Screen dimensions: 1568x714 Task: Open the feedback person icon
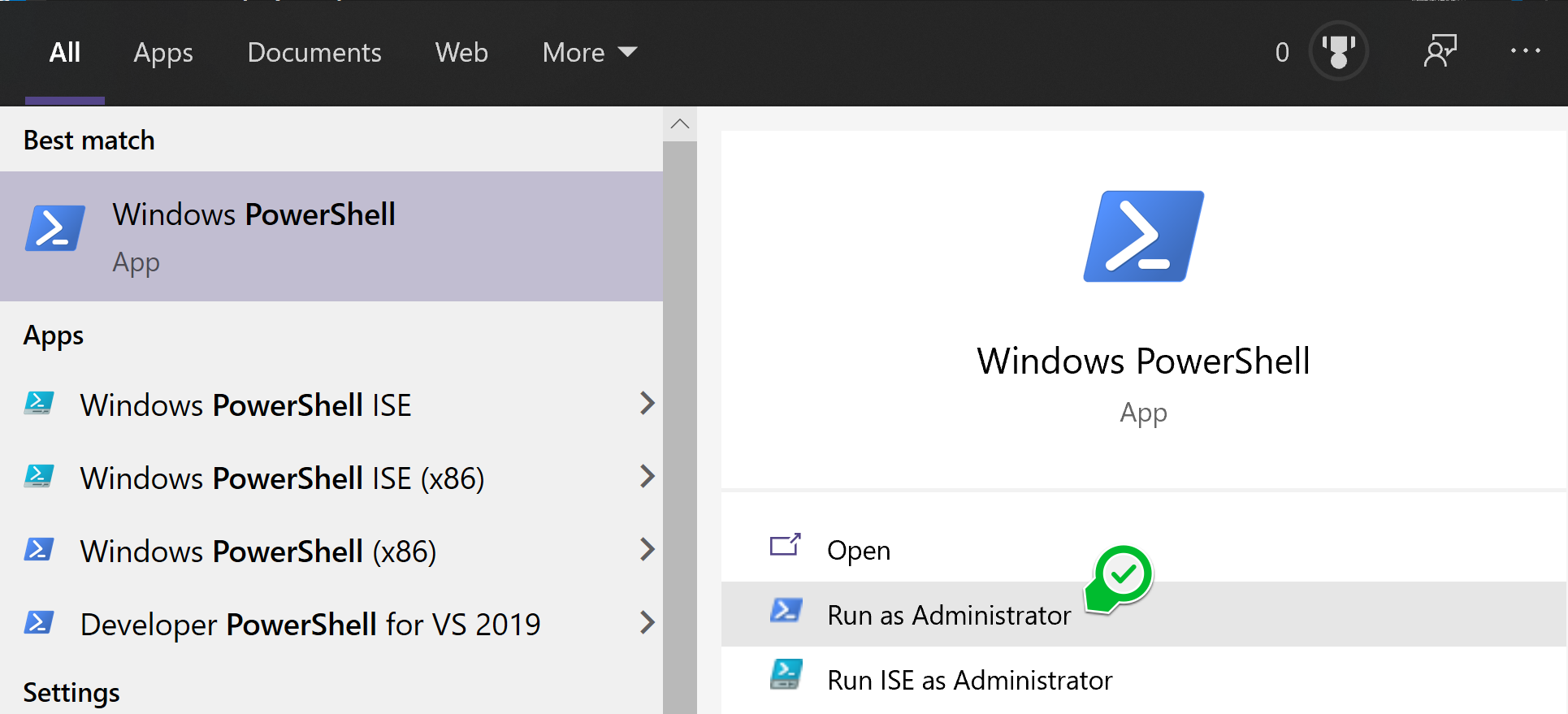coord(1440,51)
